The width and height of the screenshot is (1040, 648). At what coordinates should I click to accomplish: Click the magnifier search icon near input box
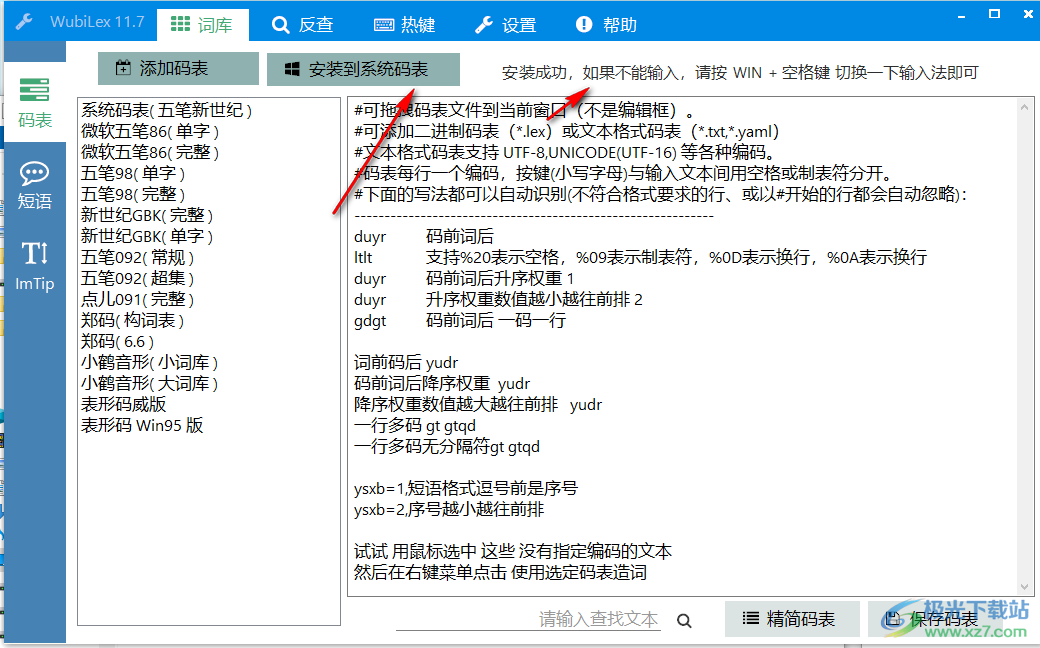click(684, 620)
